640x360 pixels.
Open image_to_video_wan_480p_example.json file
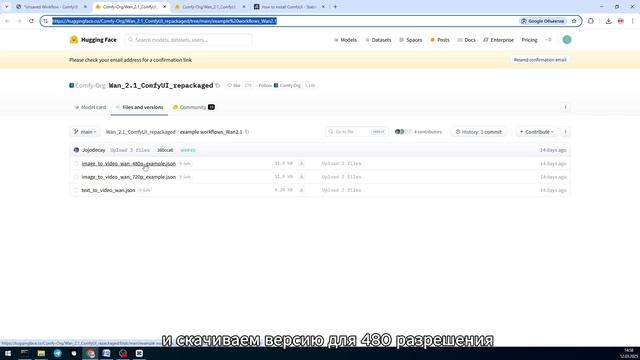(129, 164)
